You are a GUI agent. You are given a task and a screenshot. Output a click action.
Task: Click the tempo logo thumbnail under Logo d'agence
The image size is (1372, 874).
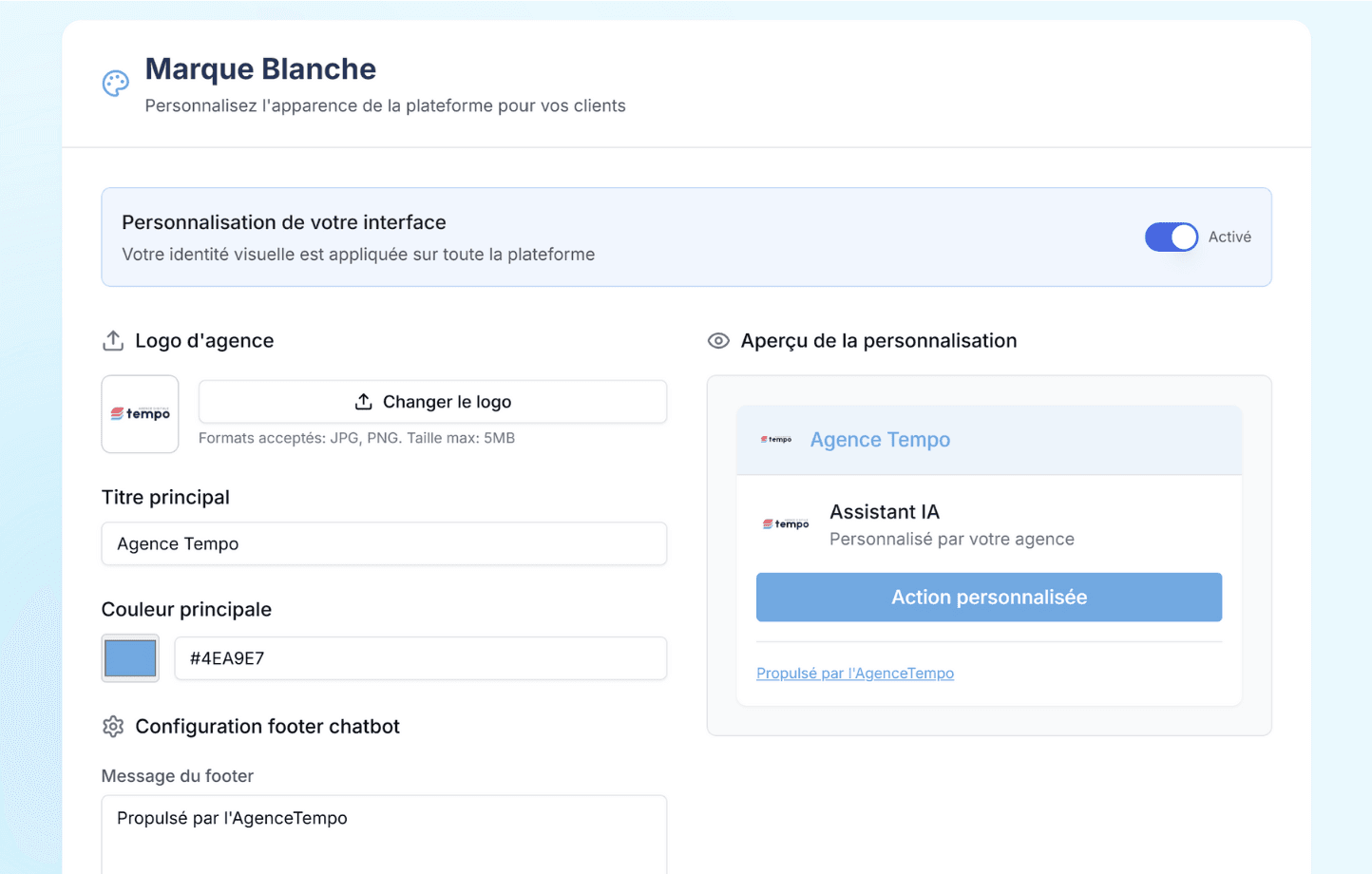(x=140, y=414)
